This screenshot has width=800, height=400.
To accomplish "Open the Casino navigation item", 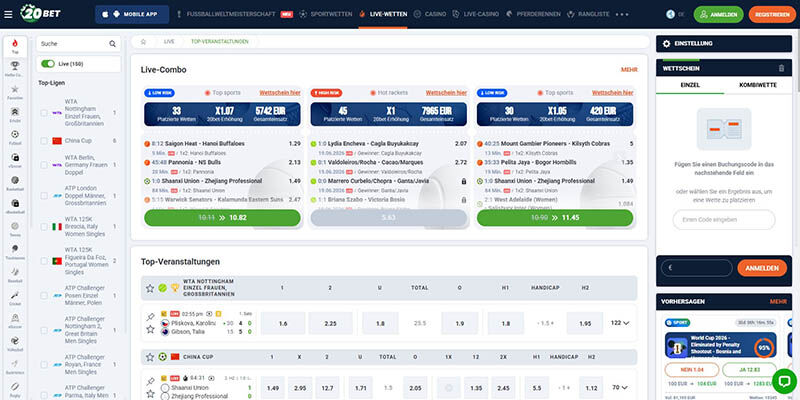I will click(430, 14).
